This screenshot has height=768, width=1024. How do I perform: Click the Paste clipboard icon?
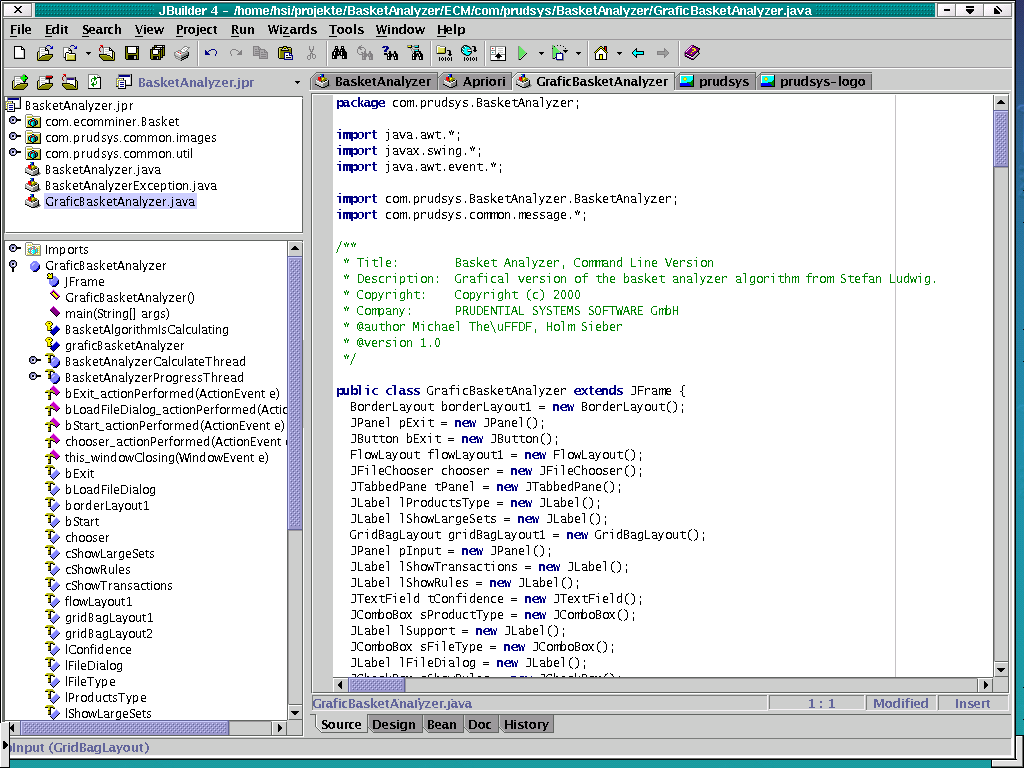pos(286,53)
